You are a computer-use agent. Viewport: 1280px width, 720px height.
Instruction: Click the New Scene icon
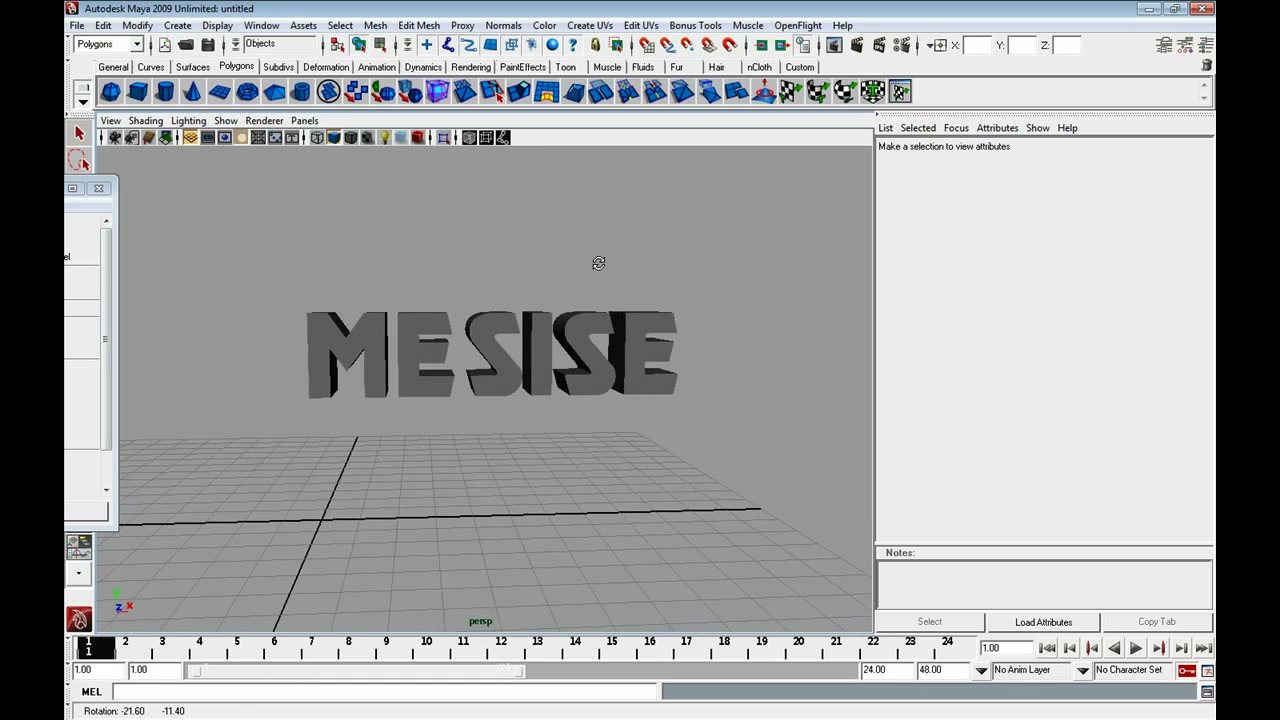[164, 45]
